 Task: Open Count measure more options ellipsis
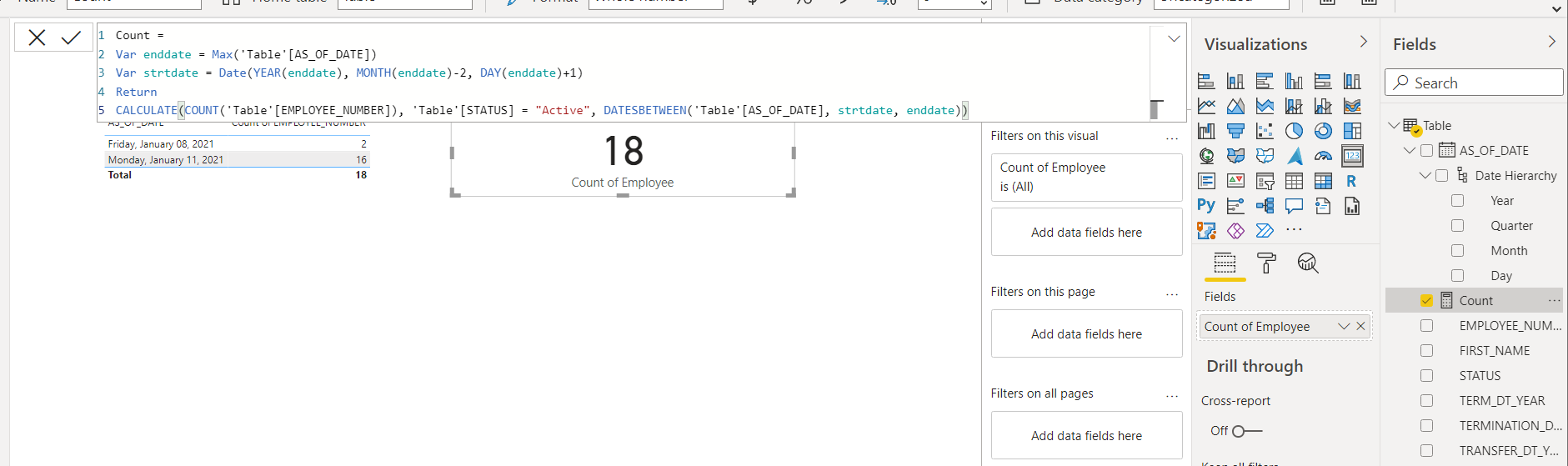pyautogui.click(x=1554, y=301)
